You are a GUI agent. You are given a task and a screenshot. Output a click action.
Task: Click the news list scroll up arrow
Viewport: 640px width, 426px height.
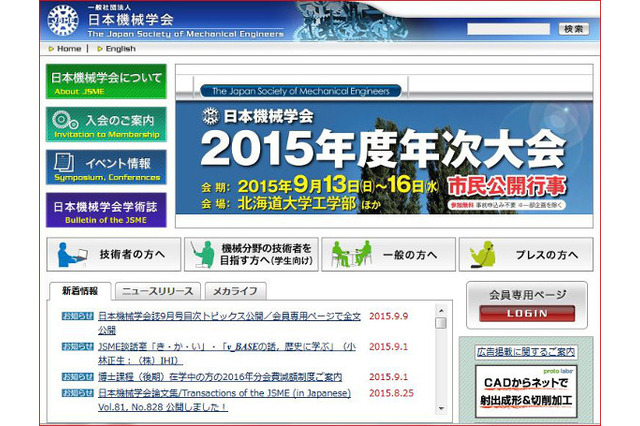pyautogui.click(x=441, y=311)
